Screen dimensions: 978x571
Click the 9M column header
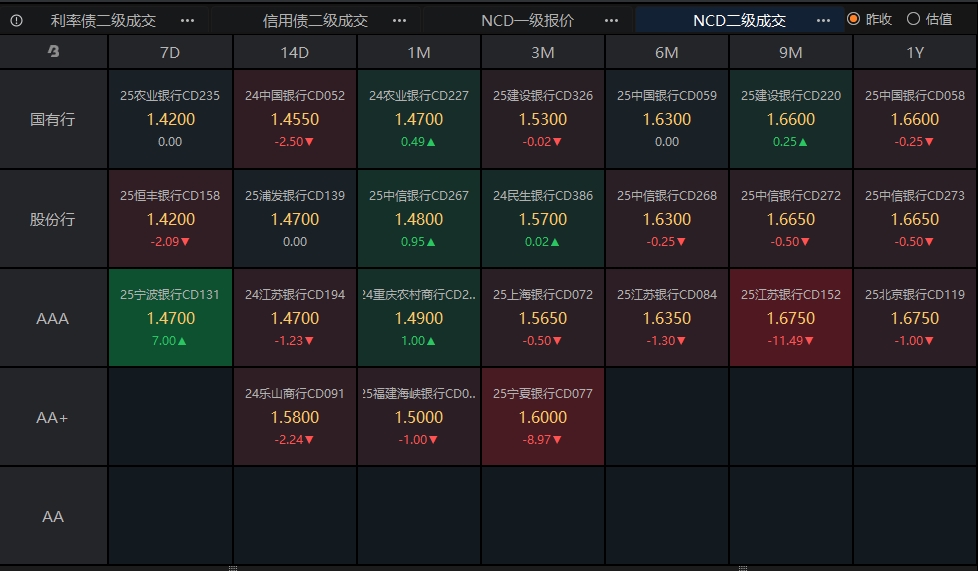pos(791,52)
